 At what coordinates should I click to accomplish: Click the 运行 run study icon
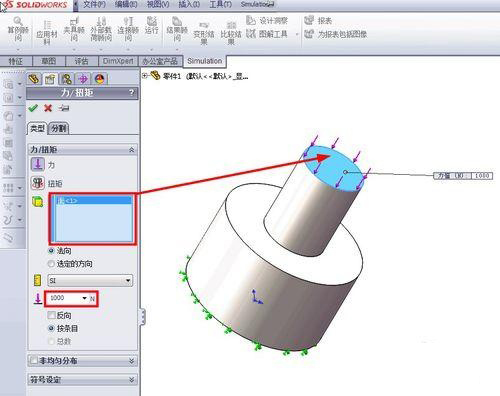tap(152, 22)
